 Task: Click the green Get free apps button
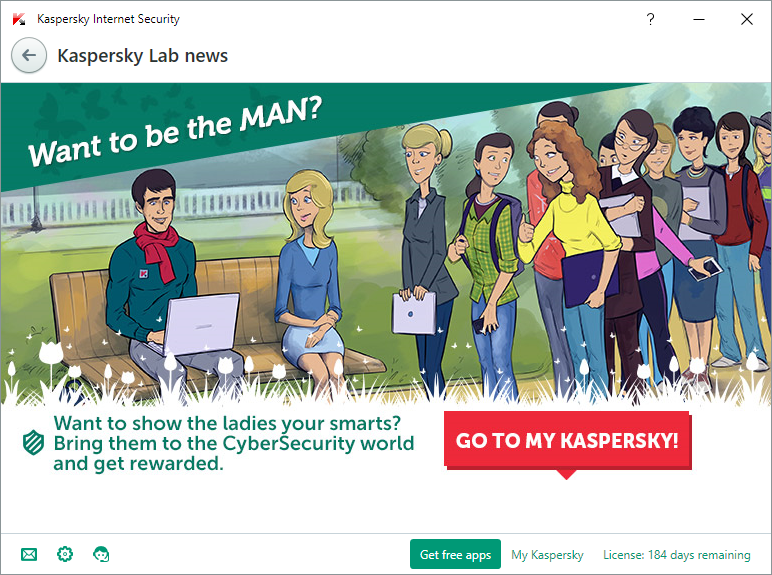[455, 554]
